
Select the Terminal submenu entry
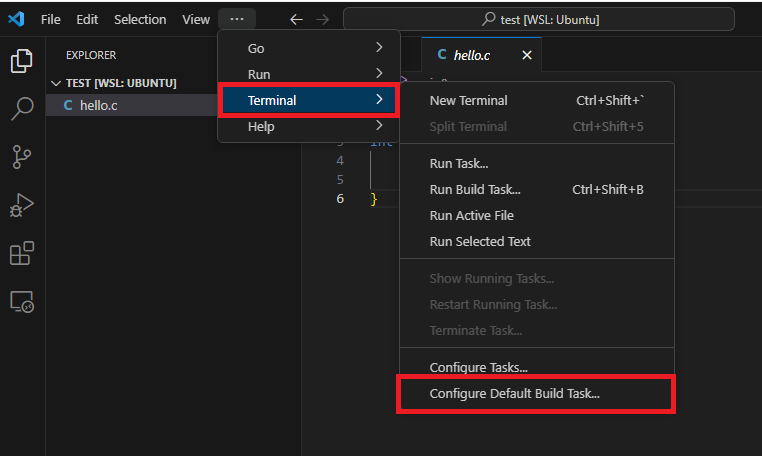point(309,100)
